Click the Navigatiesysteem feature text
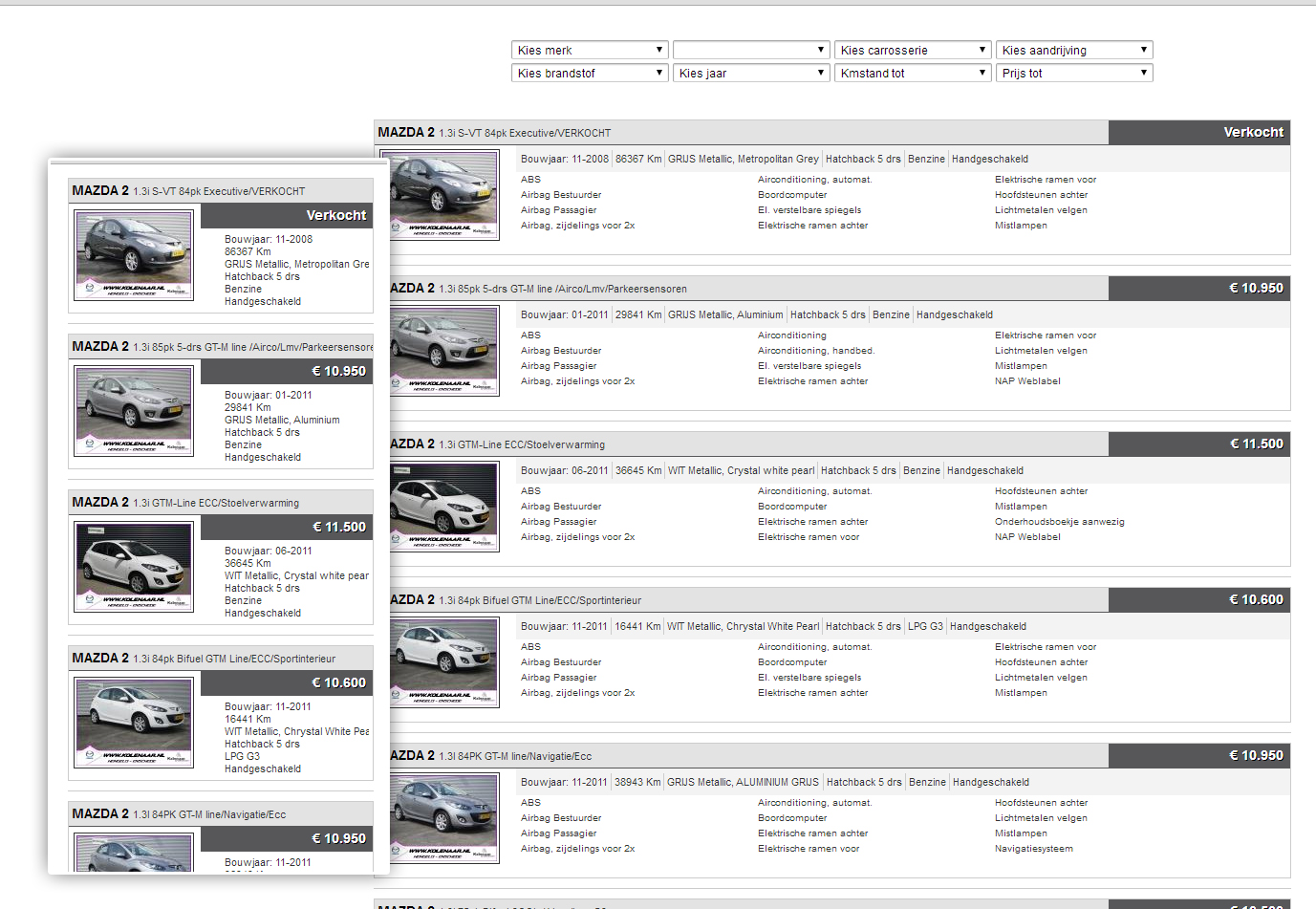 click(1034, 849)
